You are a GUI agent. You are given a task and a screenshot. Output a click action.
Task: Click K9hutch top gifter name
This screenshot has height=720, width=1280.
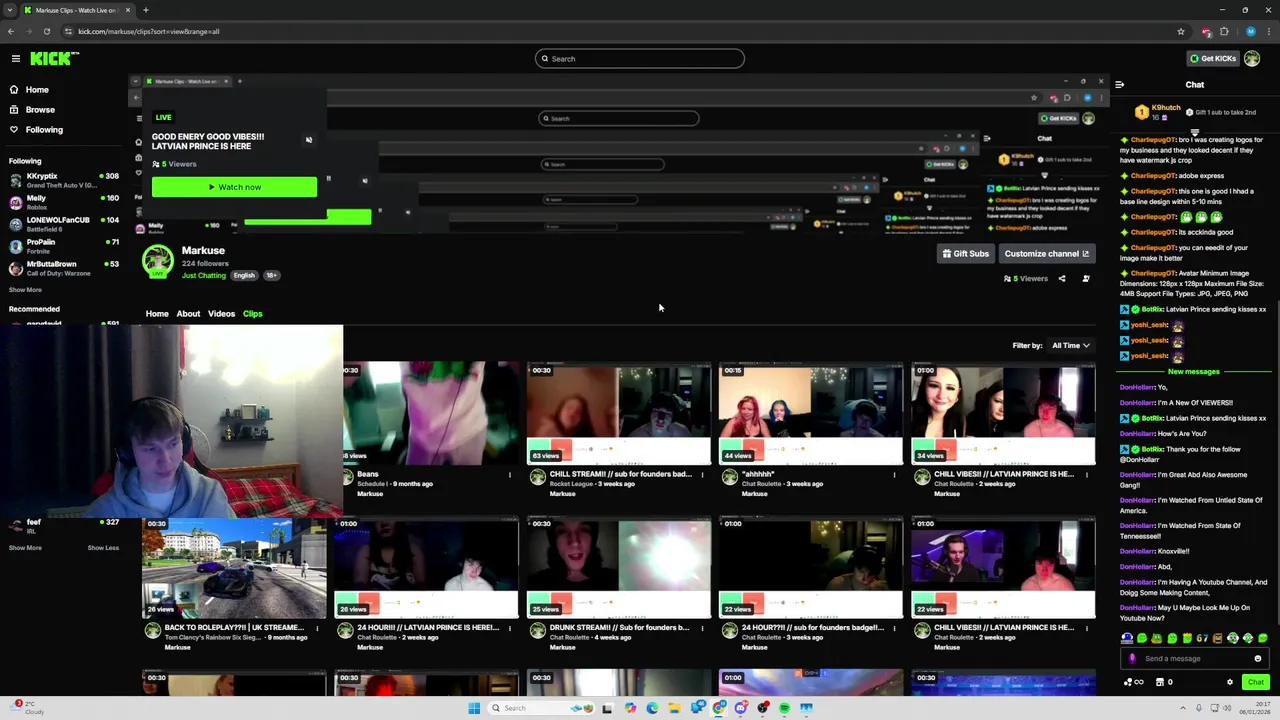tap(1166, 107)
